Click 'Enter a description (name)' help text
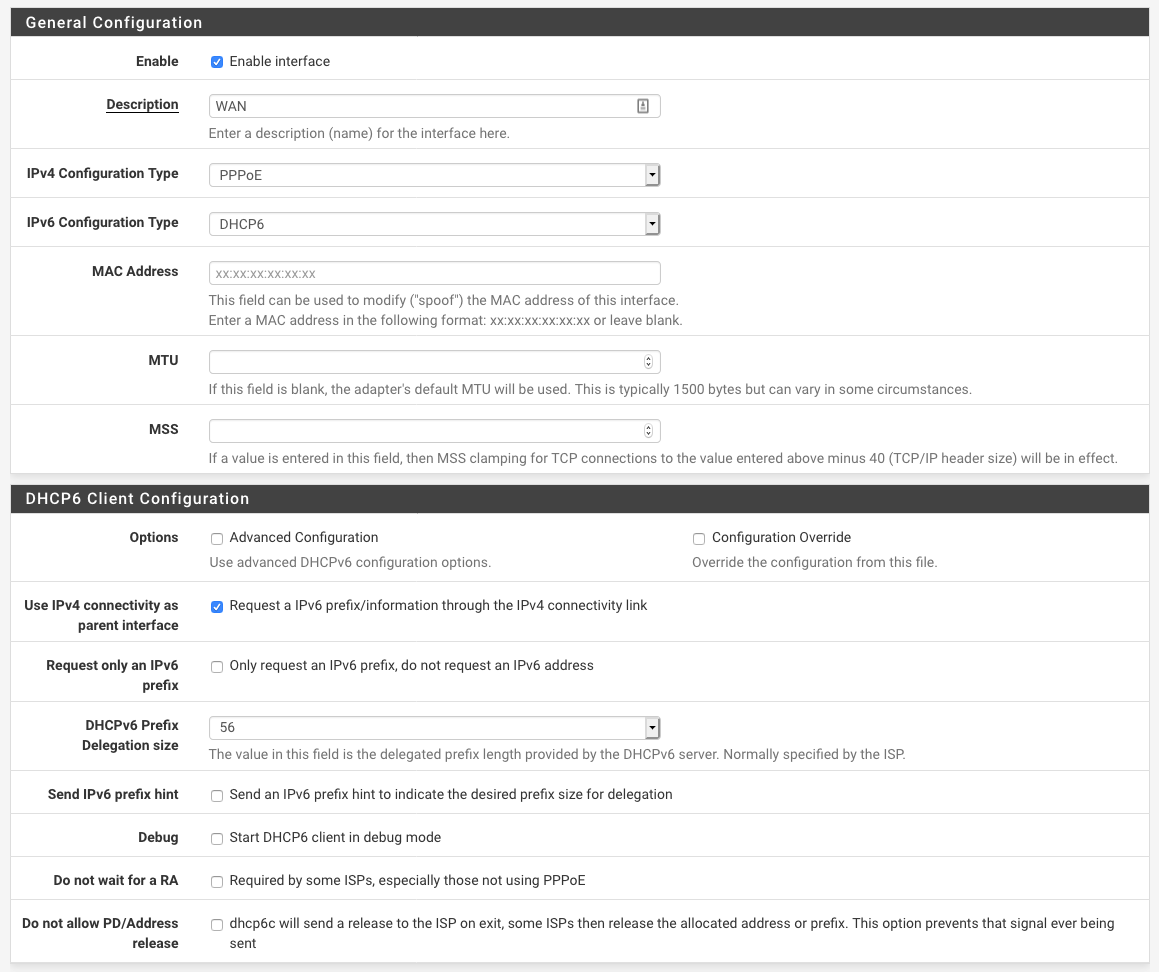Image resolution: width=1159 pixels, height=972 pixels. tap(359, 133)
